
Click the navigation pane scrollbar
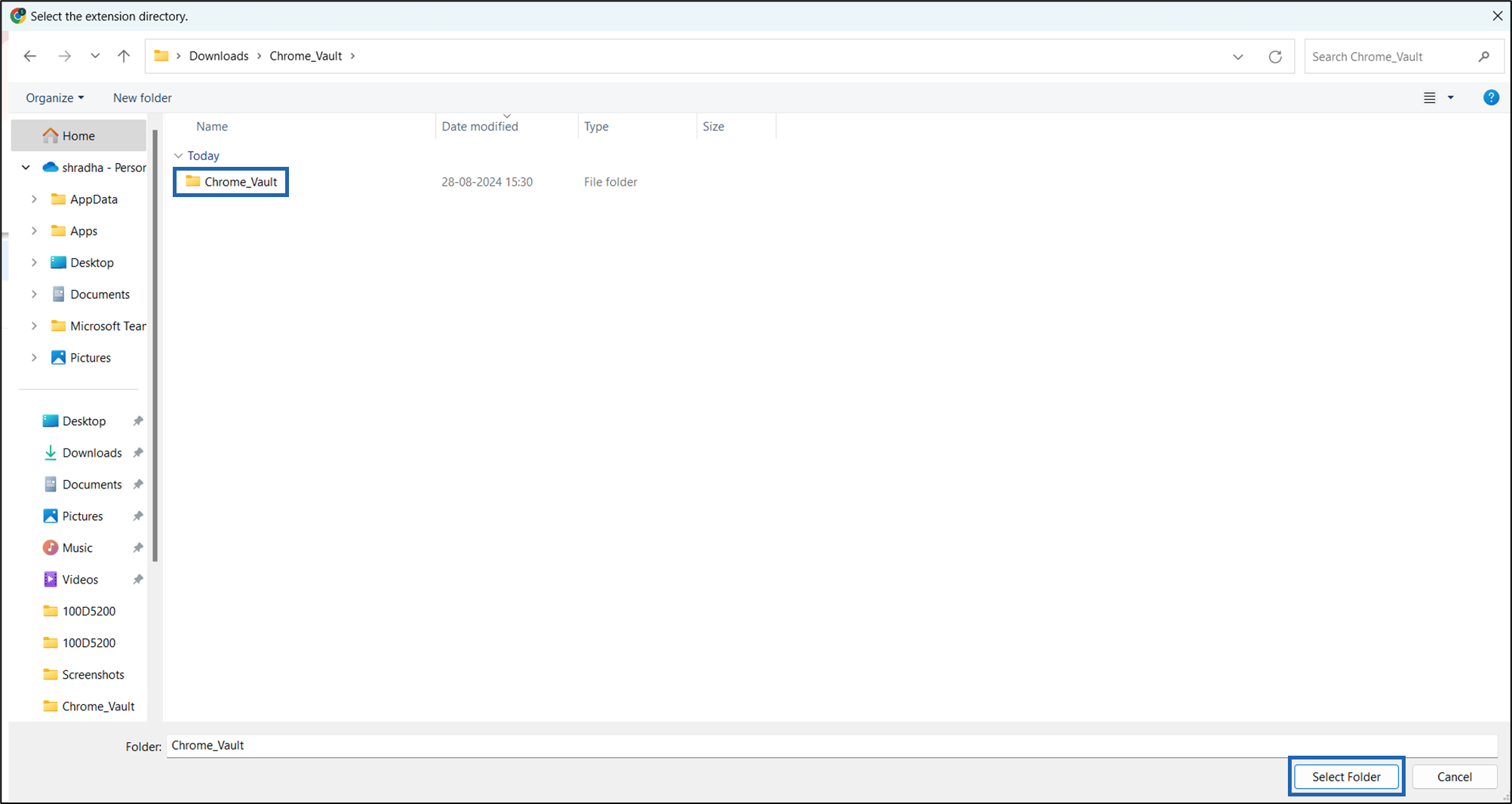click(155, 346)
